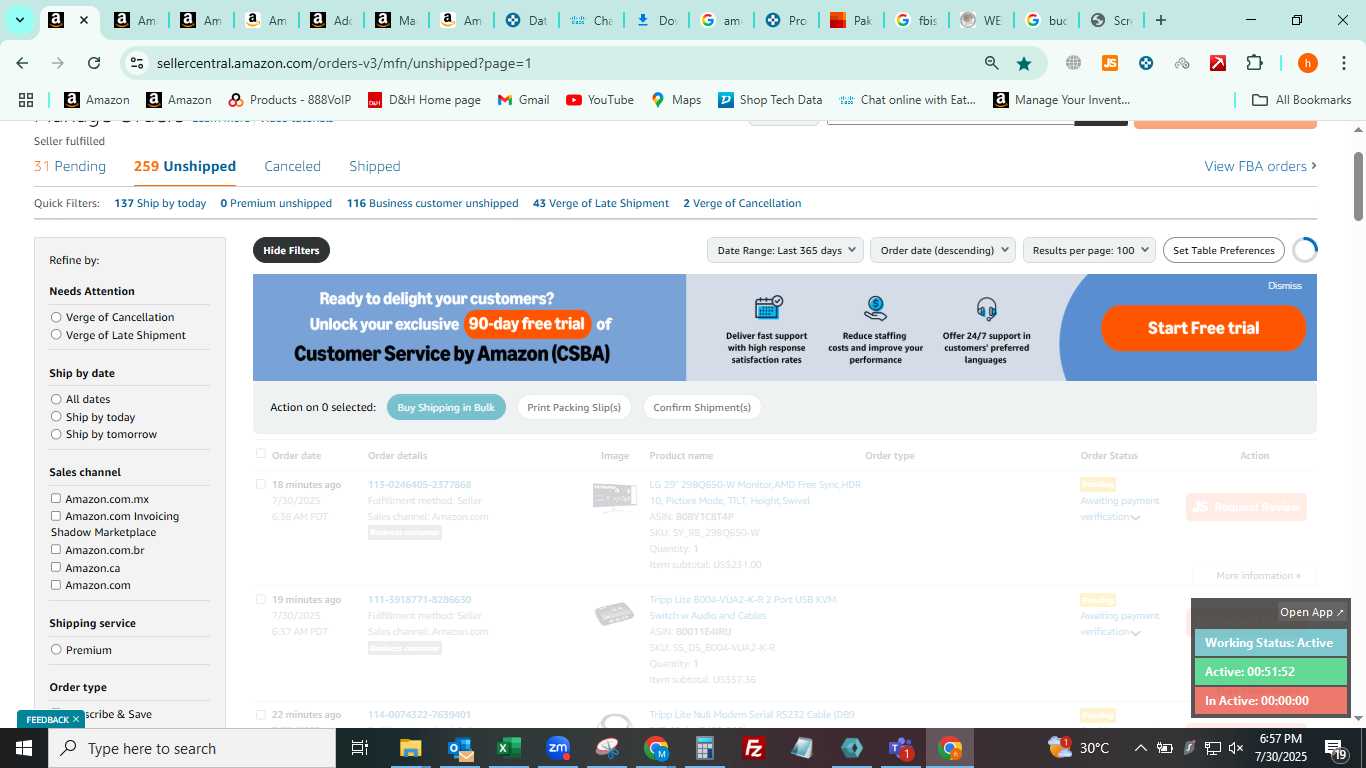The image size is (1366, 768).
Task: Click Buy Shipping in Bulk button
Action: [x=446, y=407]
